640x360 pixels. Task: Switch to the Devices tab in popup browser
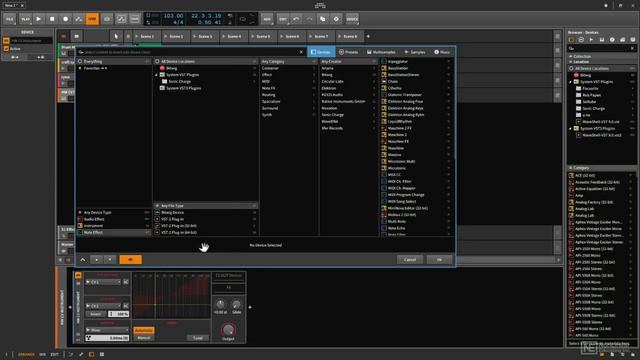pyautogui.click(x=321, y=52)
